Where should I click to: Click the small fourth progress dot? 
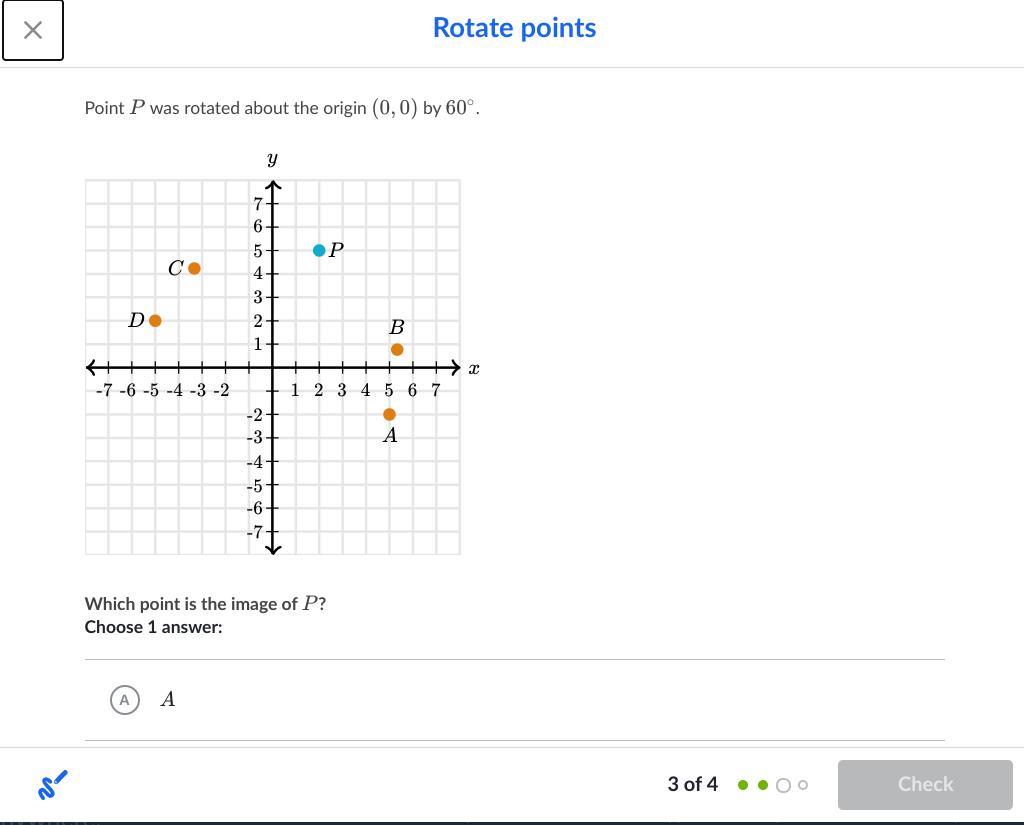tap(803, 785)
